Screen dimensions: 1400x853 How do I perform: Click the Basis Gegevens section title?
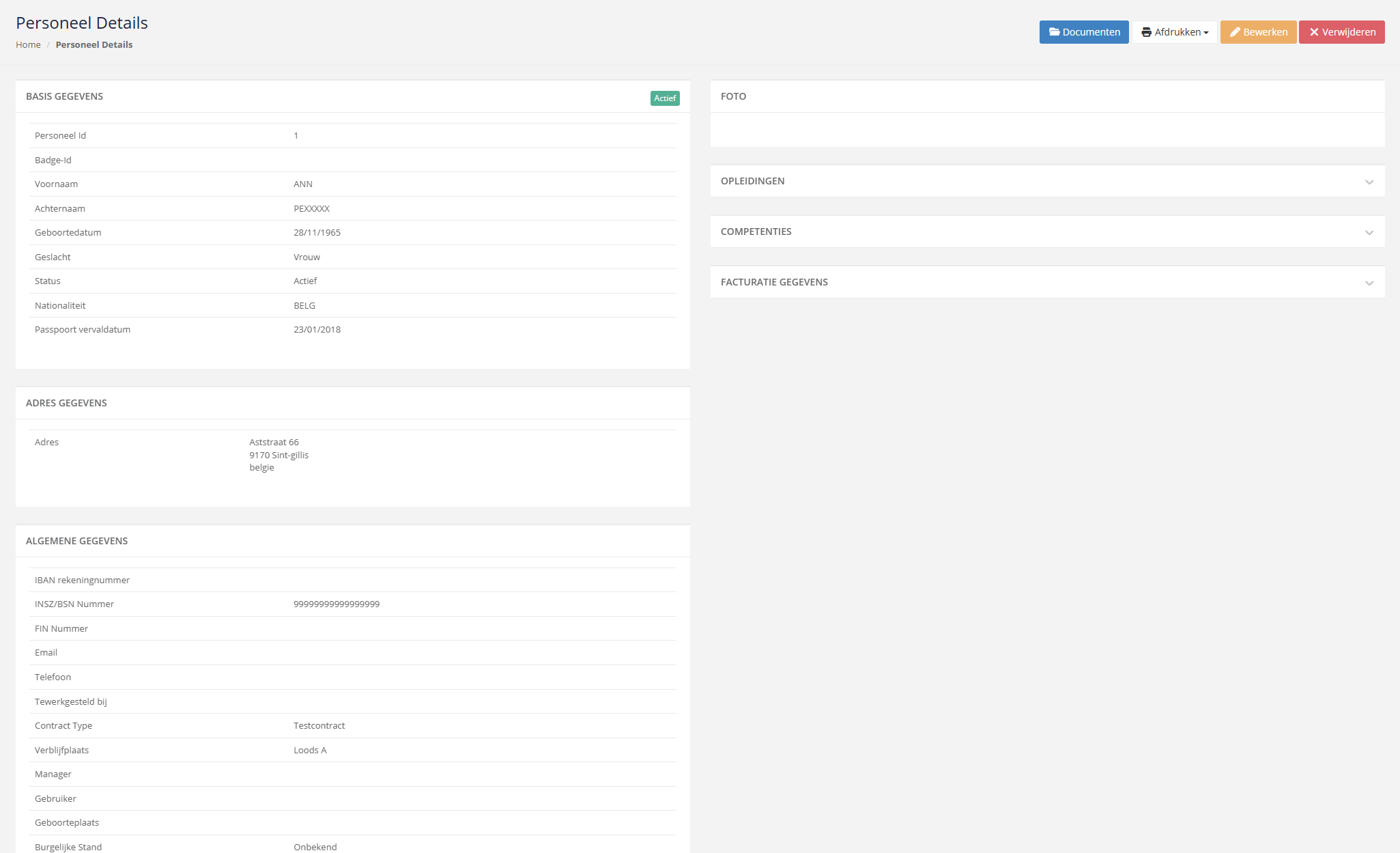pos(64,96)
